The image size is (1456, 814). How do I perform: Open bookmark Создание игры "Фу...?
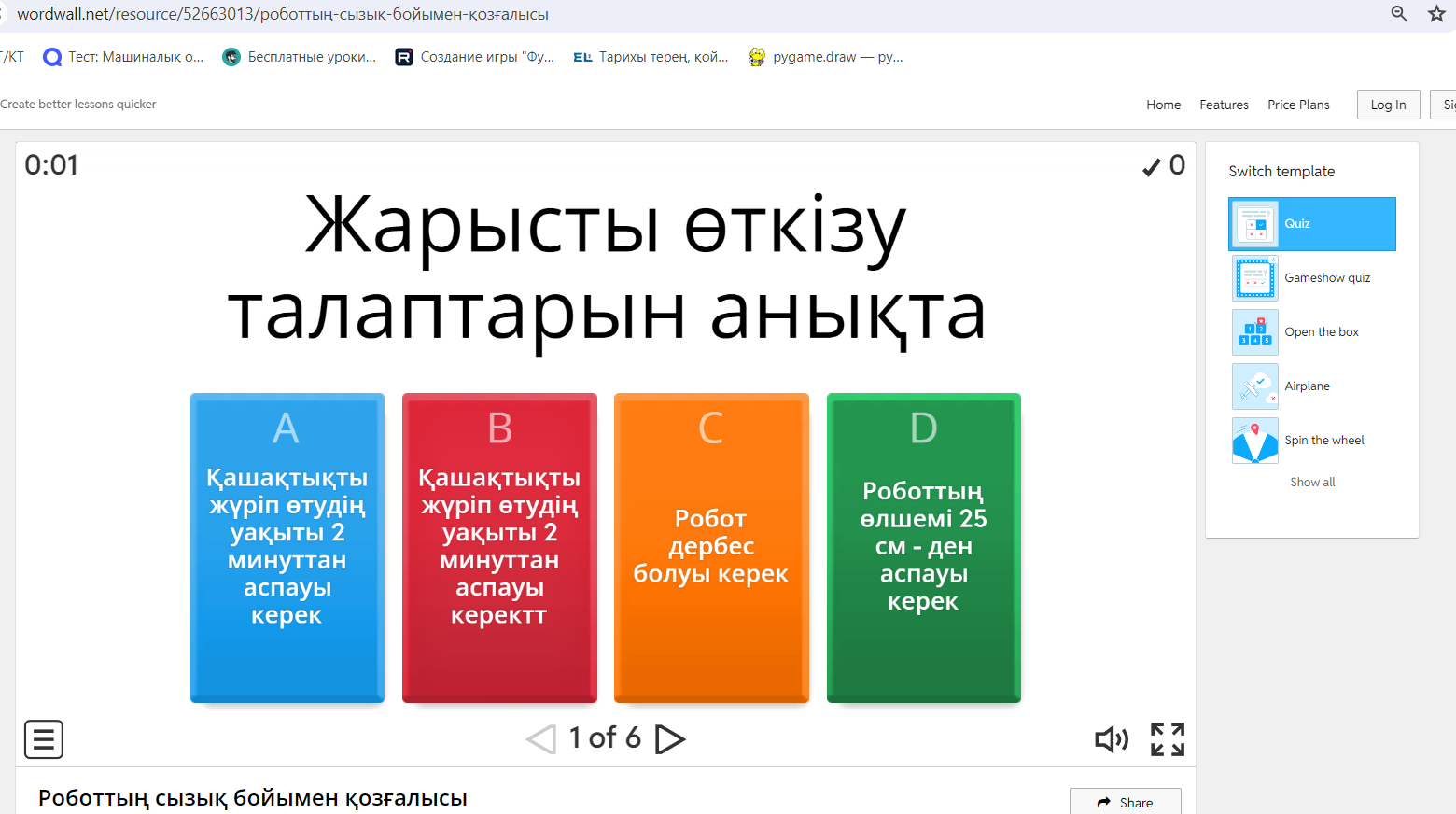pos(475,57)
